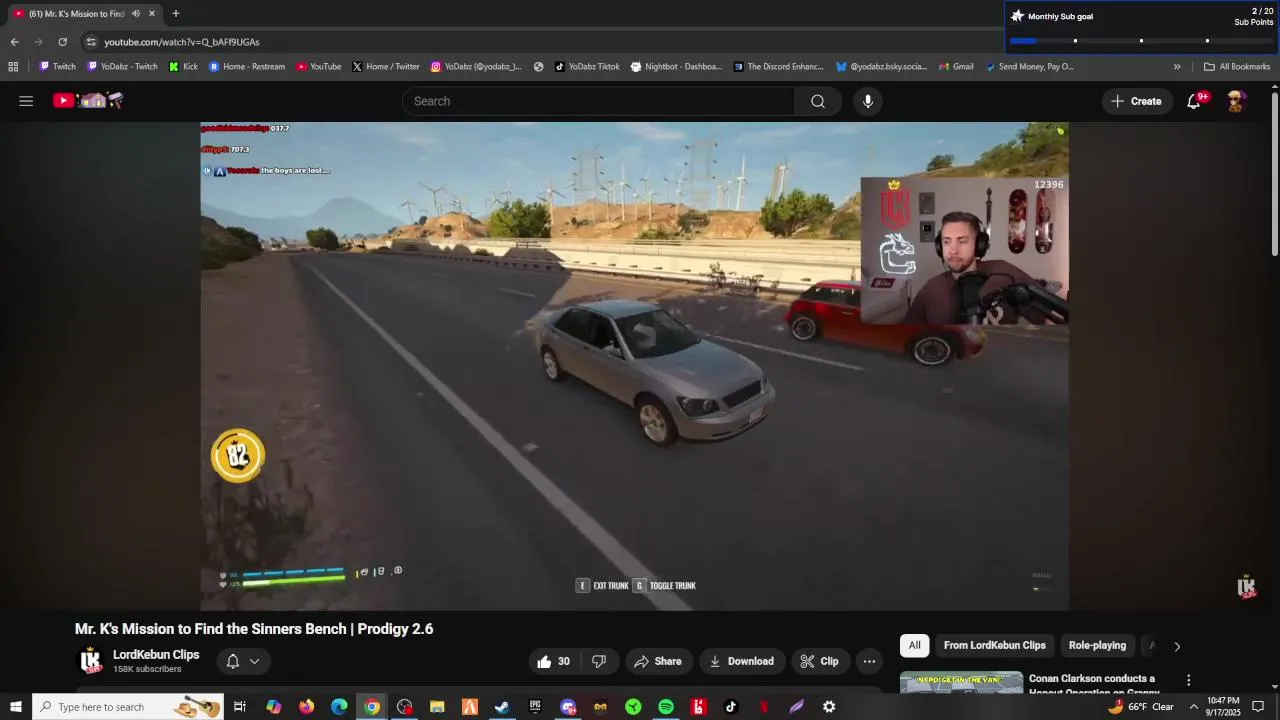
Task: Open the YoDabz - Twitch bookmark
Action: (122, 67)
